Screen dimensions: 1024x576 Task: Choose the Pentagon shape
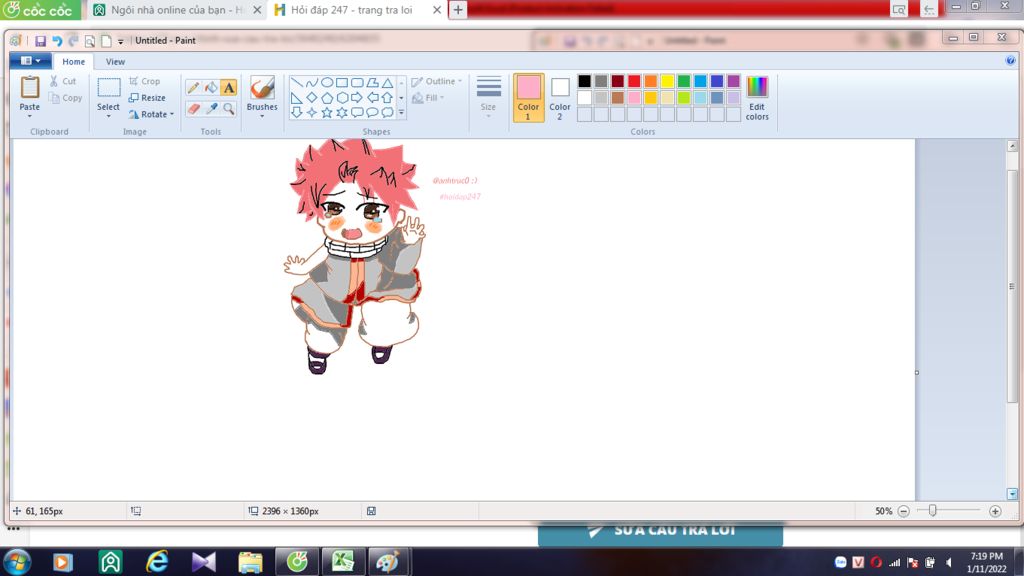[x=327, y=98]
